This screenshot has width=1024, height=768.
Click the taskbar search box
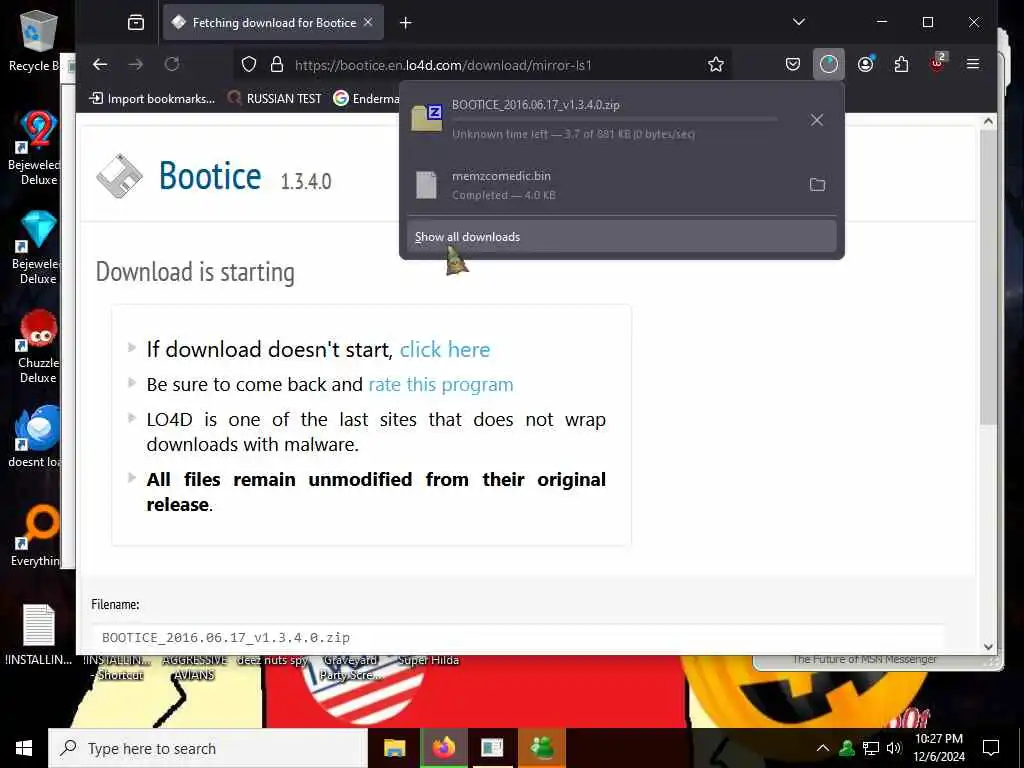[208, 748]
